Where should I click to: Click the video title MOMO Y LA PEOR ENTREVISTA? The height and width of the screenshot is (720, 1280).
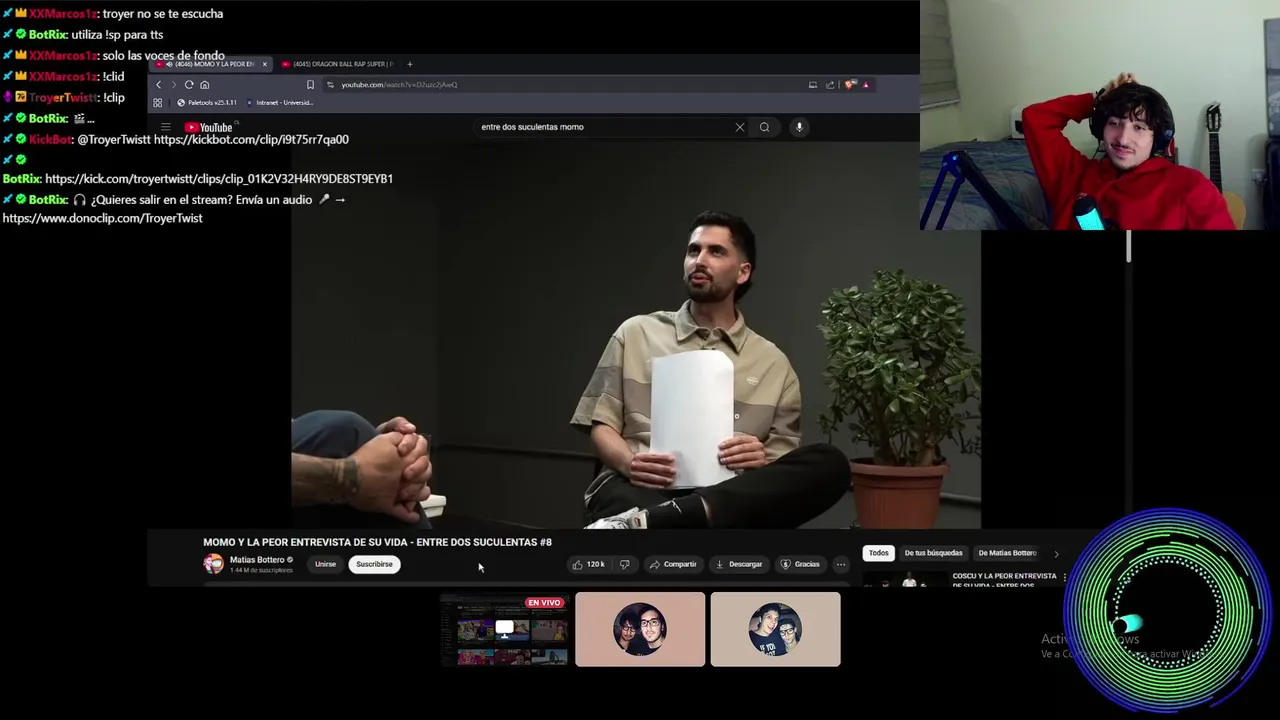point(377,542)
